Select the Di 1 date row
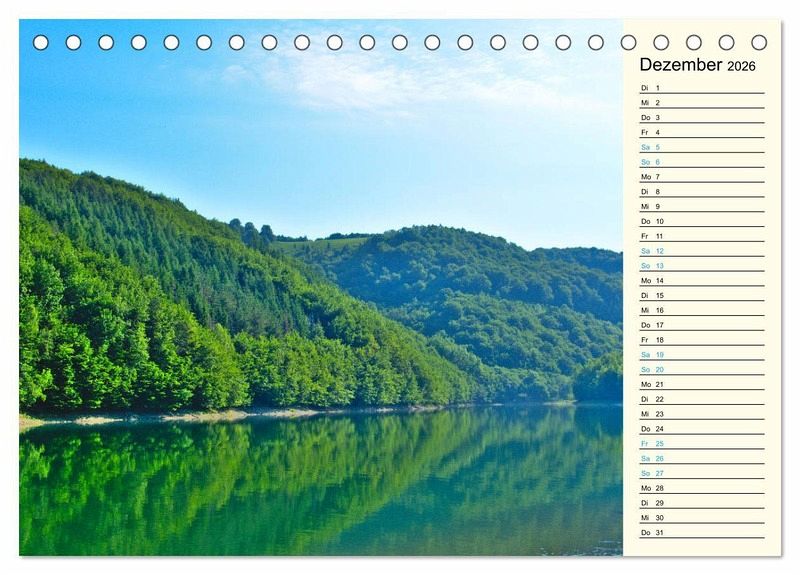 coord(701,88)
